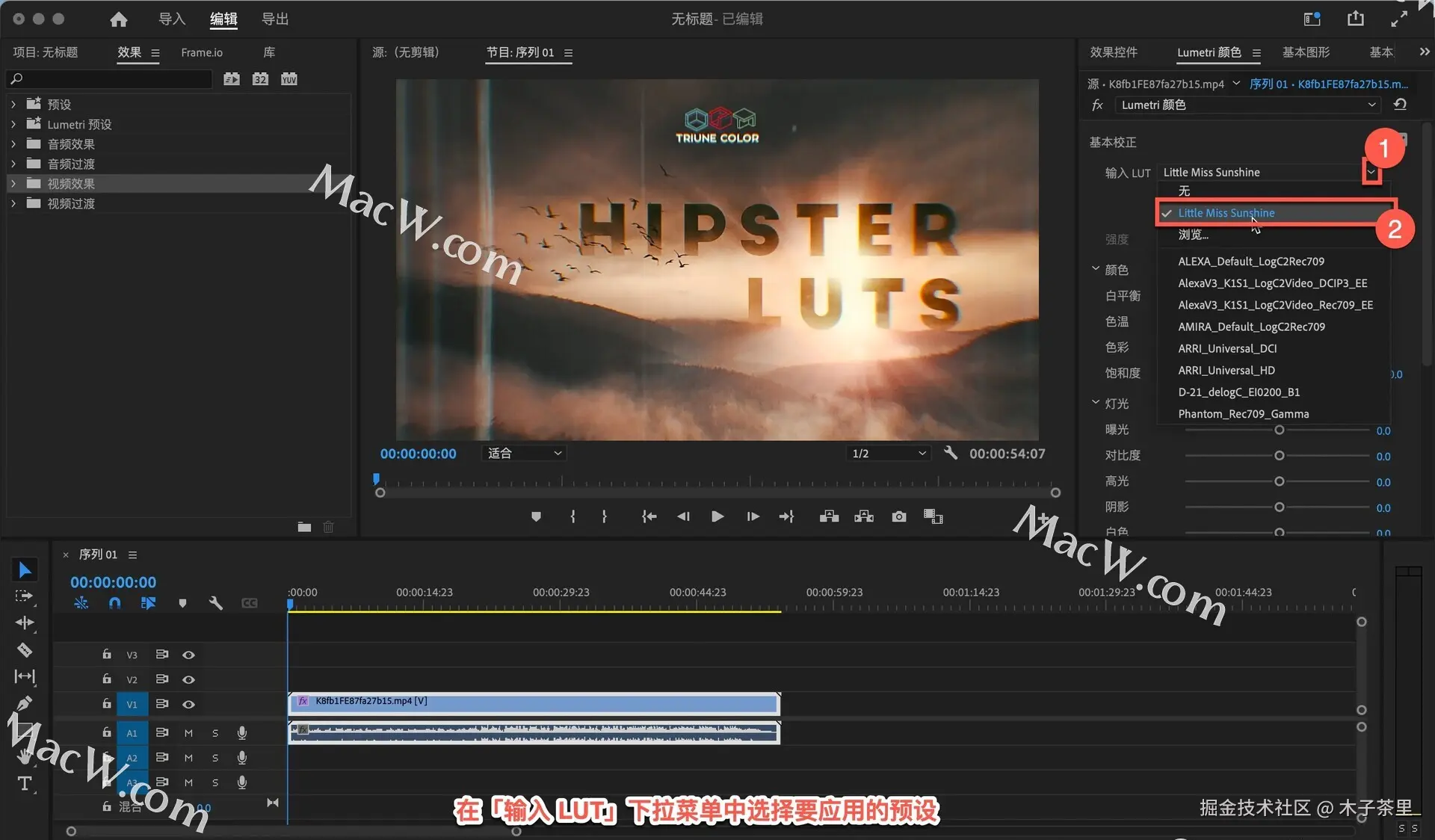Go to the In point

(x=649, y=516)
